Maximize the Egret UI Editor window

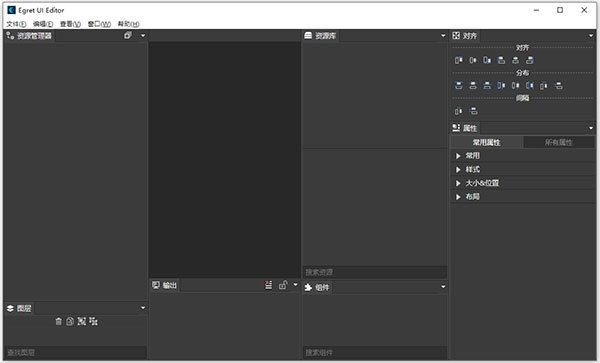(x=560, y=10)
